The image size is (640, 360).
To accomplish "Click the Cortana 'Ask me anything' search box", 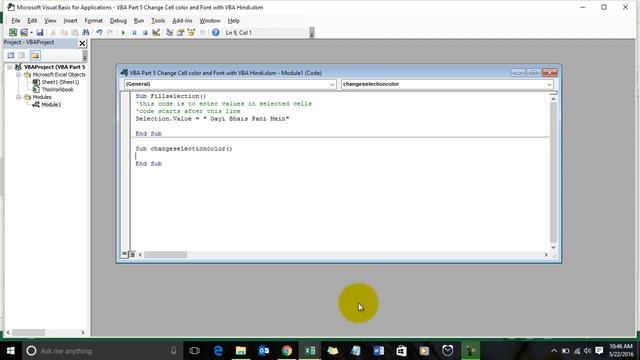I will [x=102, y=351].
